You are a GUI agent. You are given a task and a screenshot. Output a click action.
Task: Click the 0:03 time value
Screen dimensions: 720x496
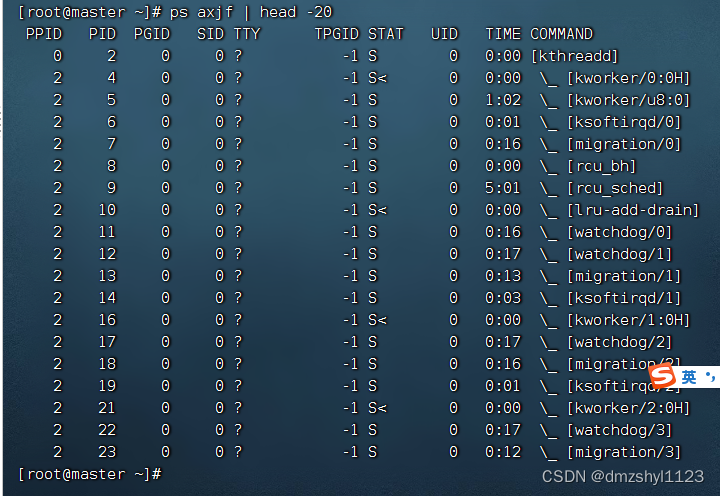point(503,299)
